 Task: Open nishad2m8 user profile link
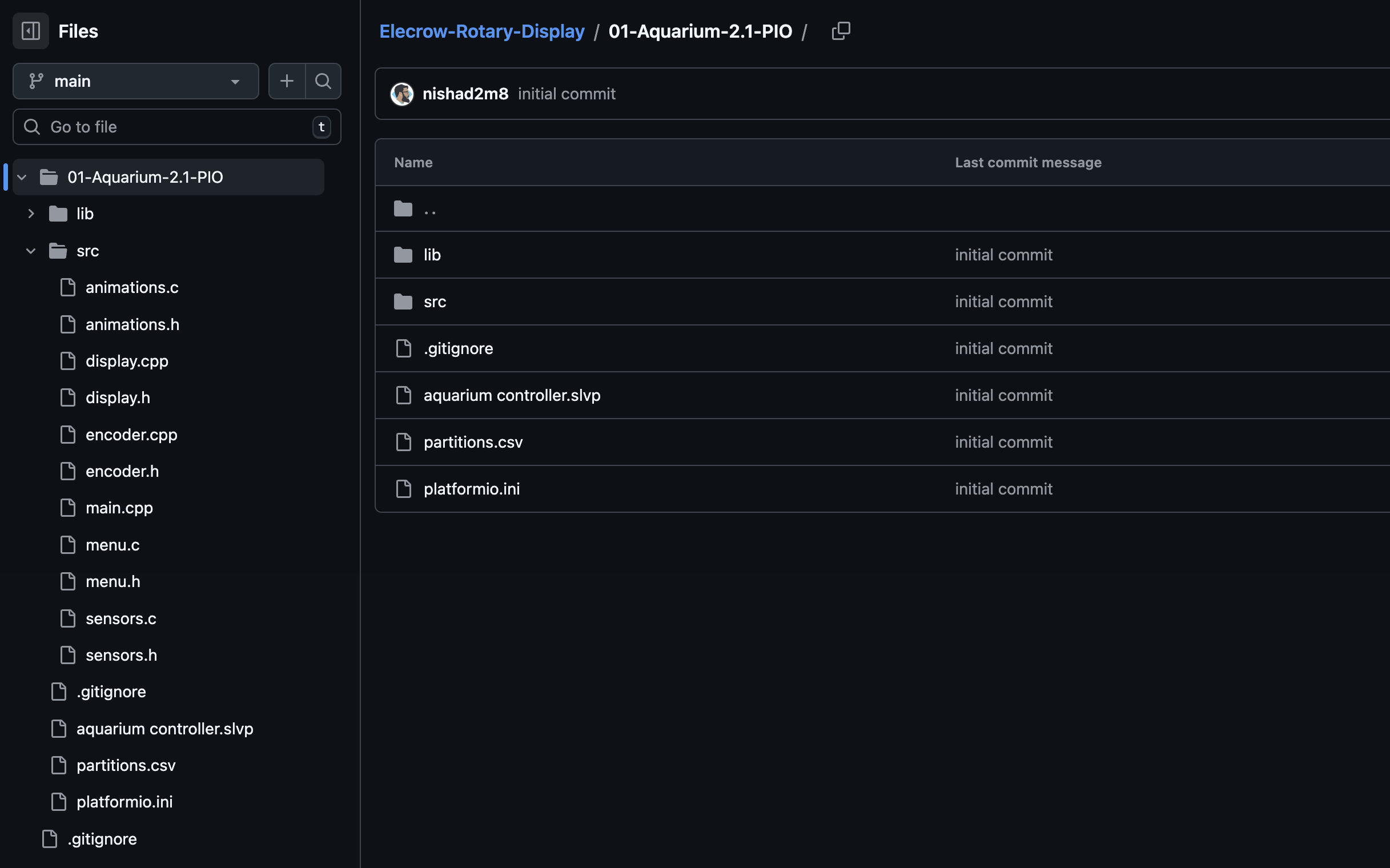click(x=465, y=94)
